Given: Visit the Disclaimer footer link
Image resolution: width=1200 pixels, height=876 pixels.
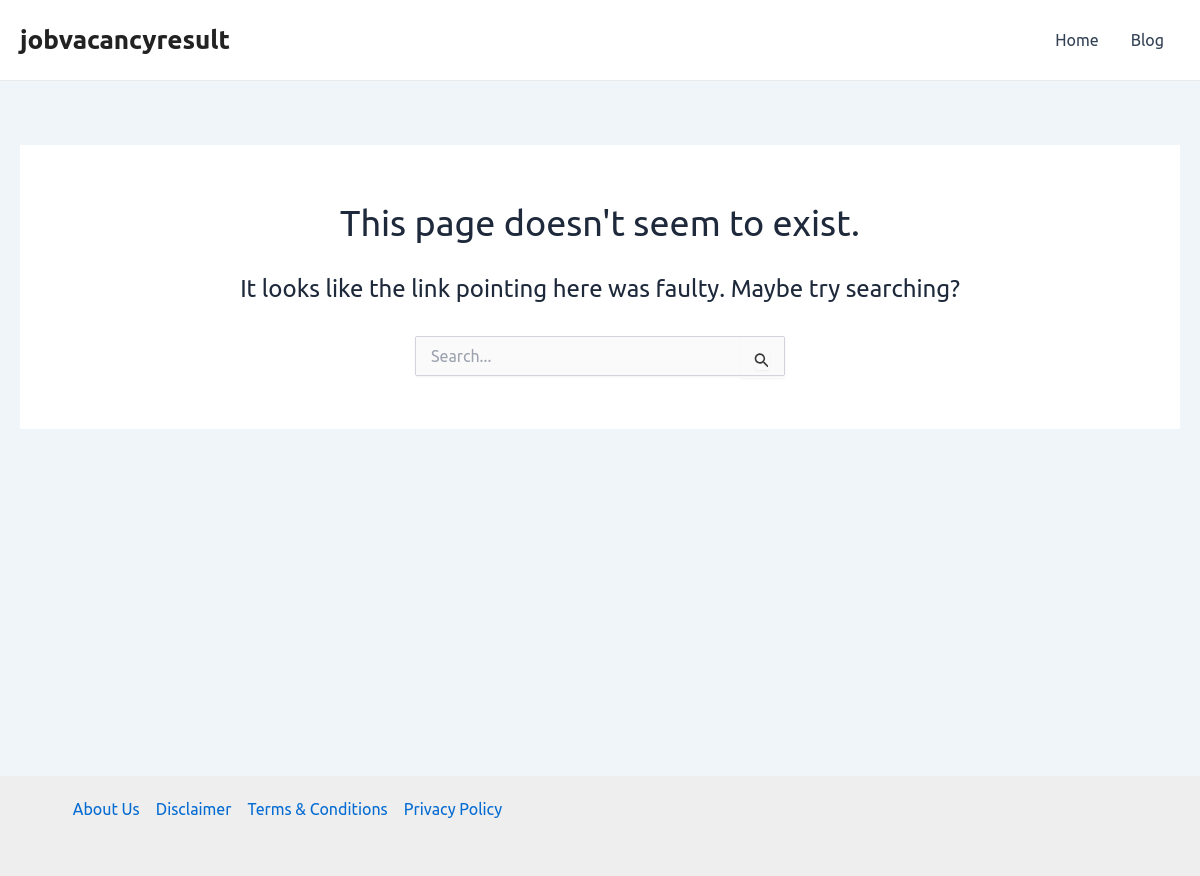Looking at the screenshot, I should (193, 809).
